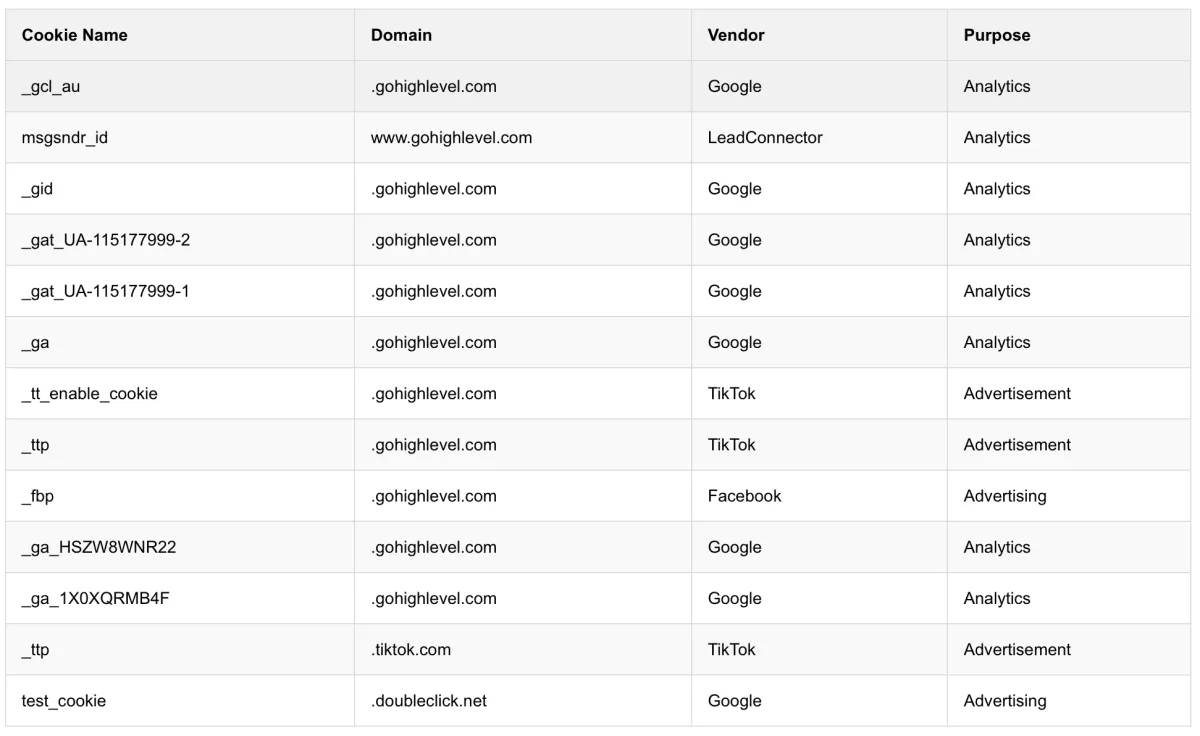Click the _gat_UA-115177999-2 cookie name

click(x=105, y=240)
